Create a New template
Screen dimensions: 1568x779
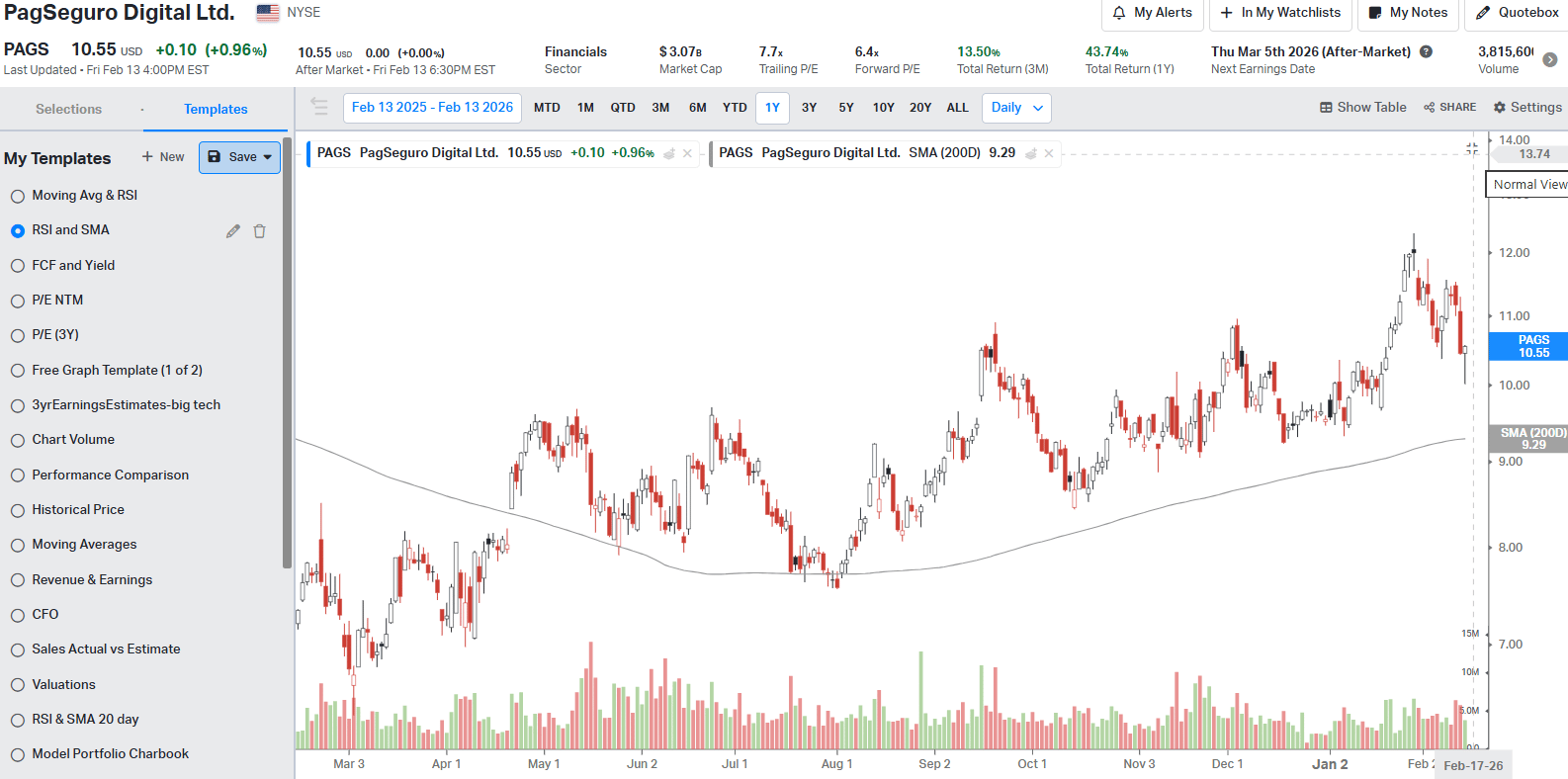pos(163,157)
